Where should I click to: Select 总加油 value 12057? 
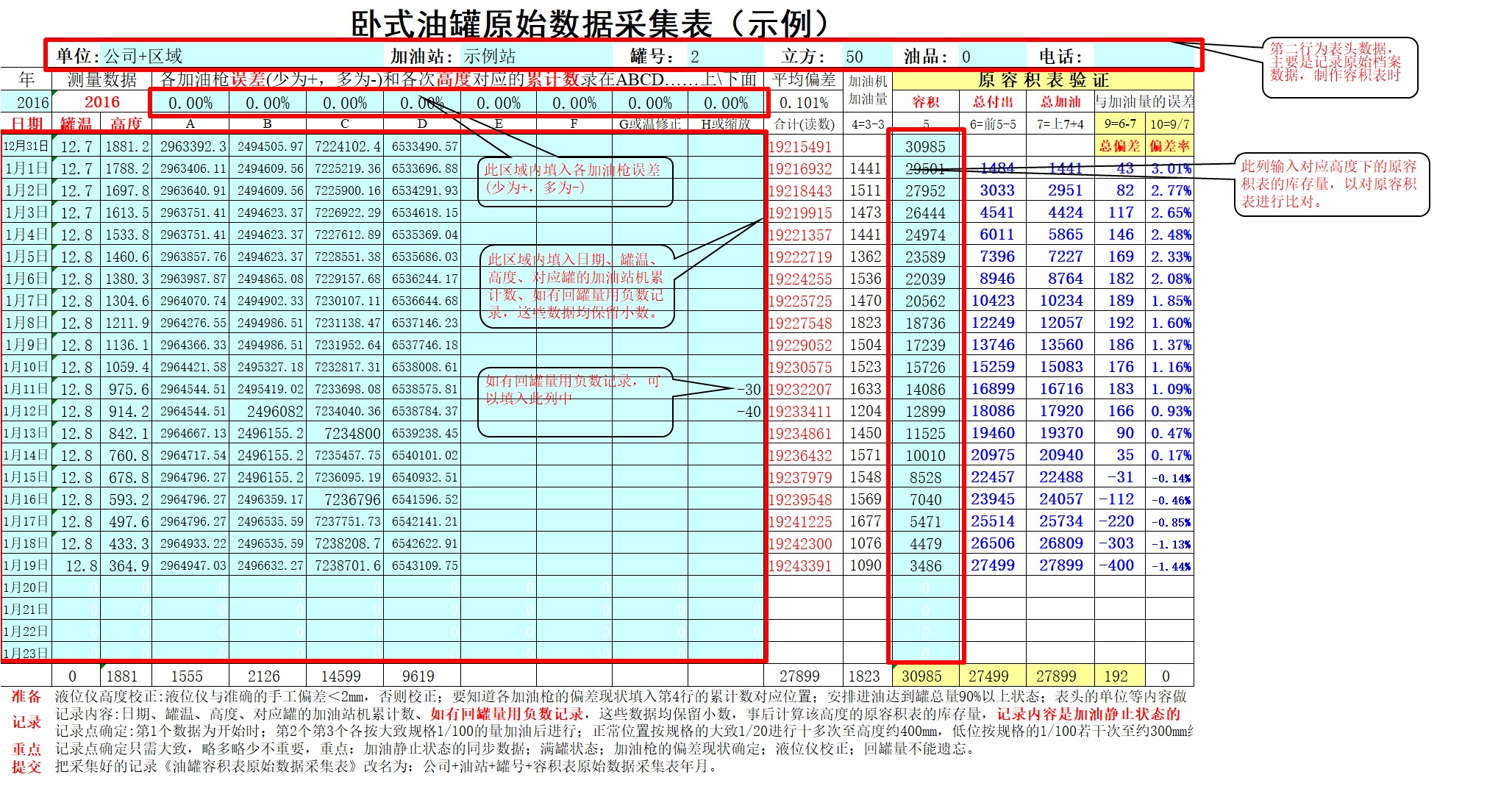pyautogui.click(x=1060, y=323)
